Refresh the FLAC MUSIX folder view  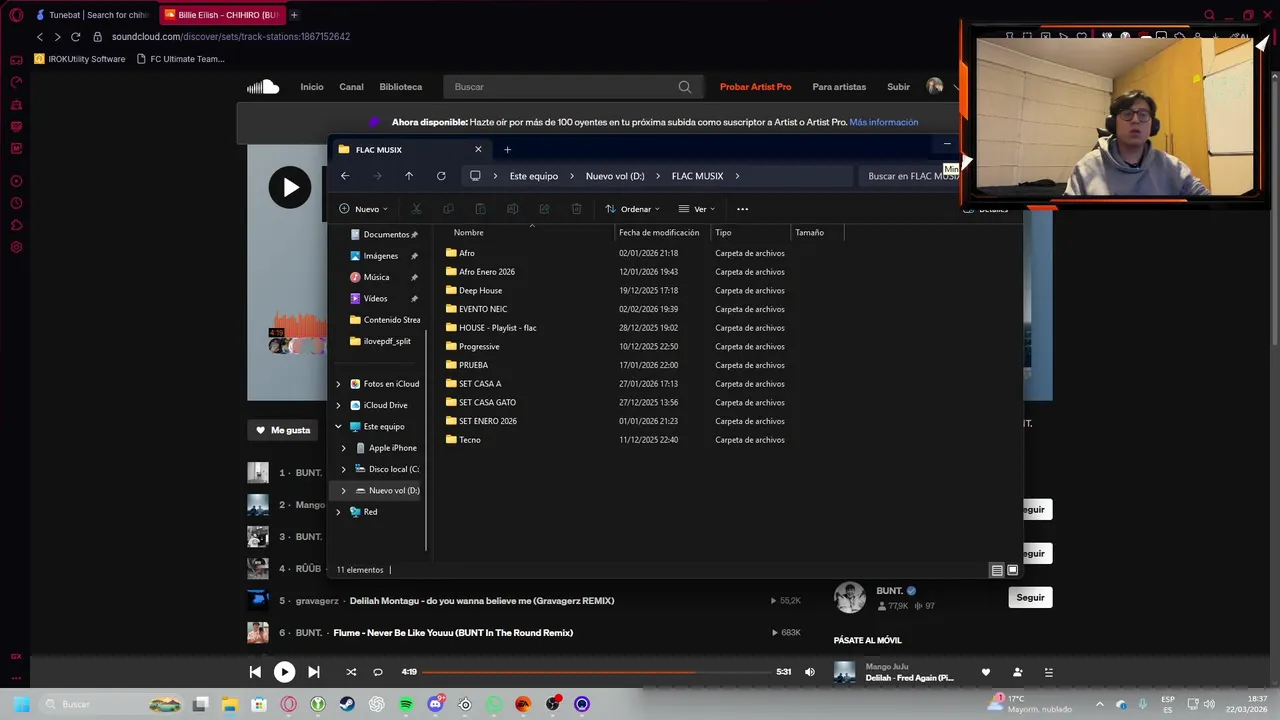(441, 176)
